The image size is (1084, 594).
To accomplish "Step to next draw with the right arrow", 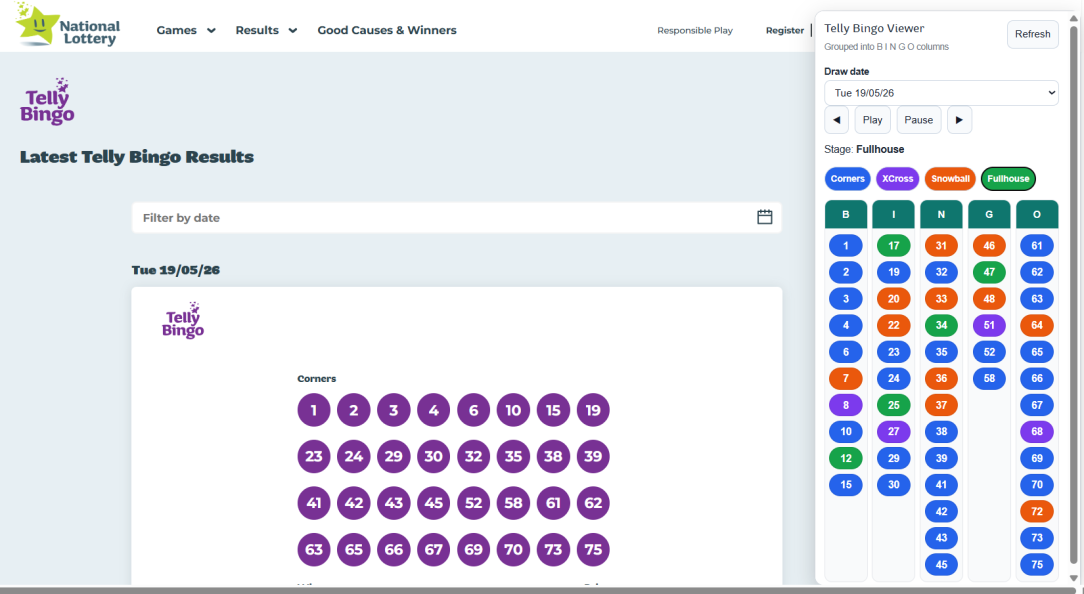I will tap(959, 120).
